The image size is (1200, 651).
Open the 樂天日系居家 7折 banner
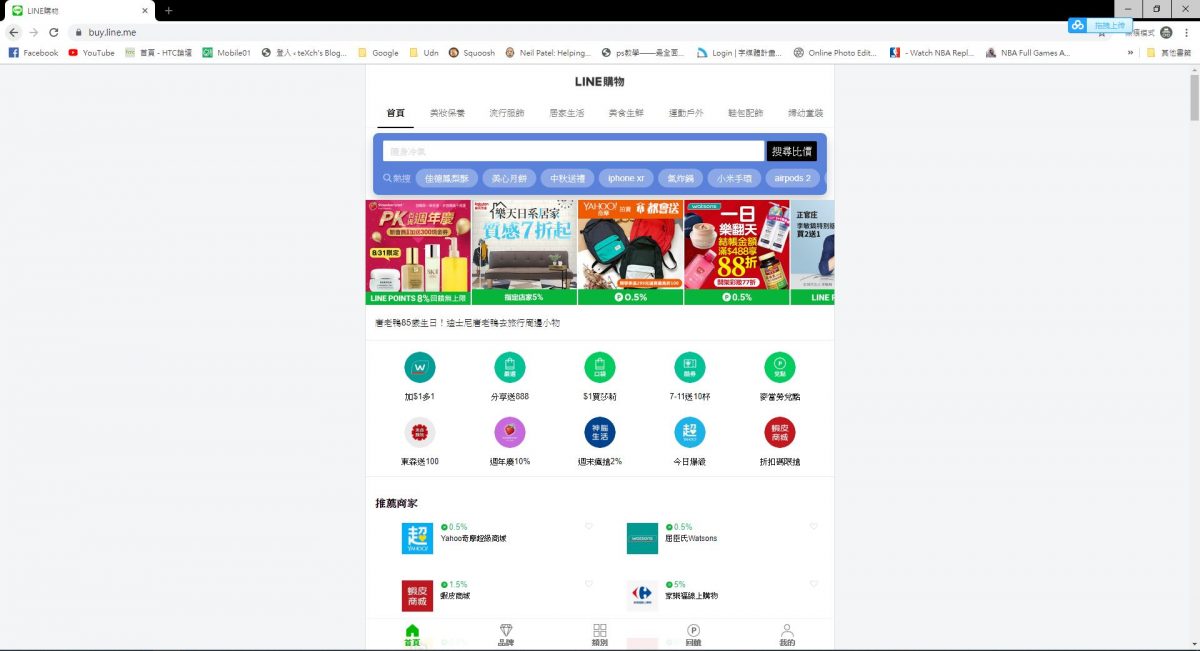524,252
